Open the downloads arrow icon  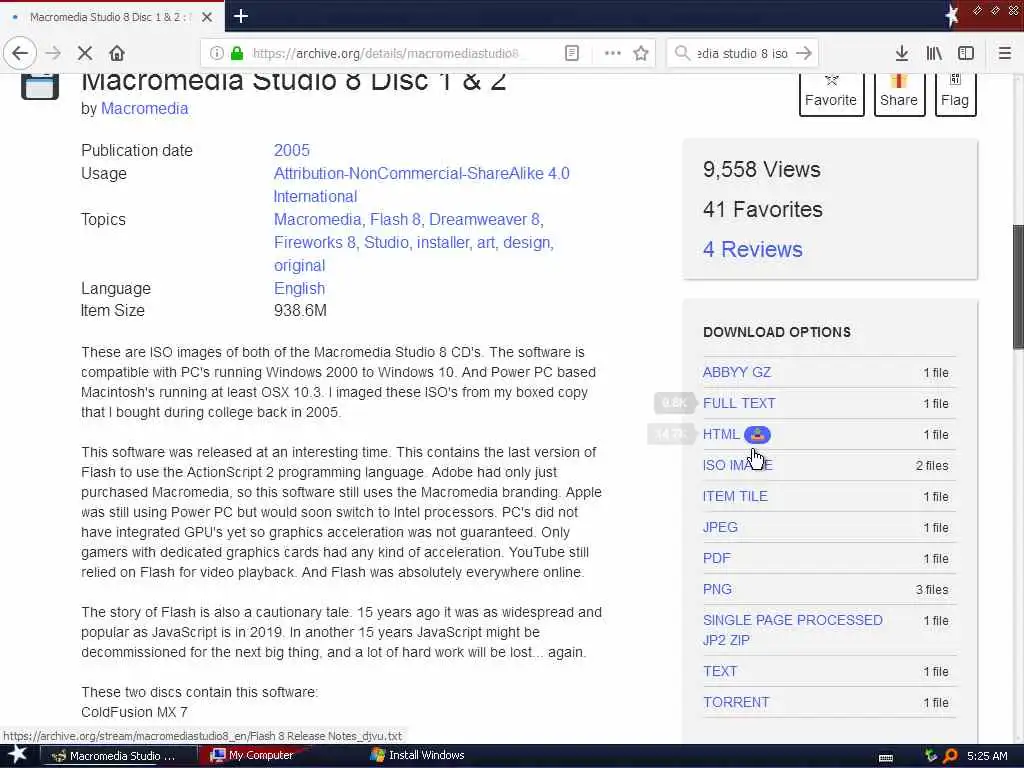tap(902, 53)
